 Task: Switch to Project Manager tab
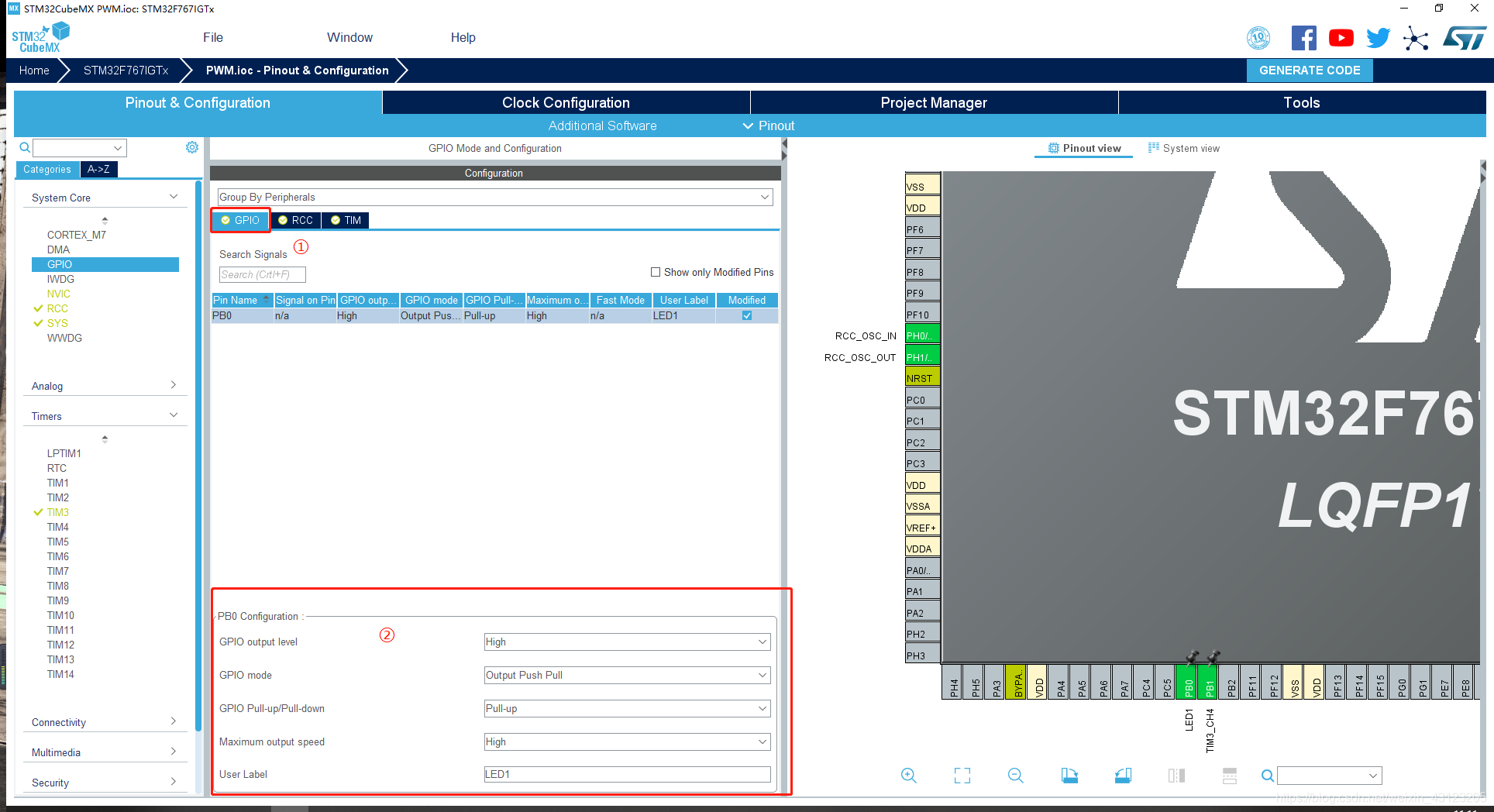point(934,102)
